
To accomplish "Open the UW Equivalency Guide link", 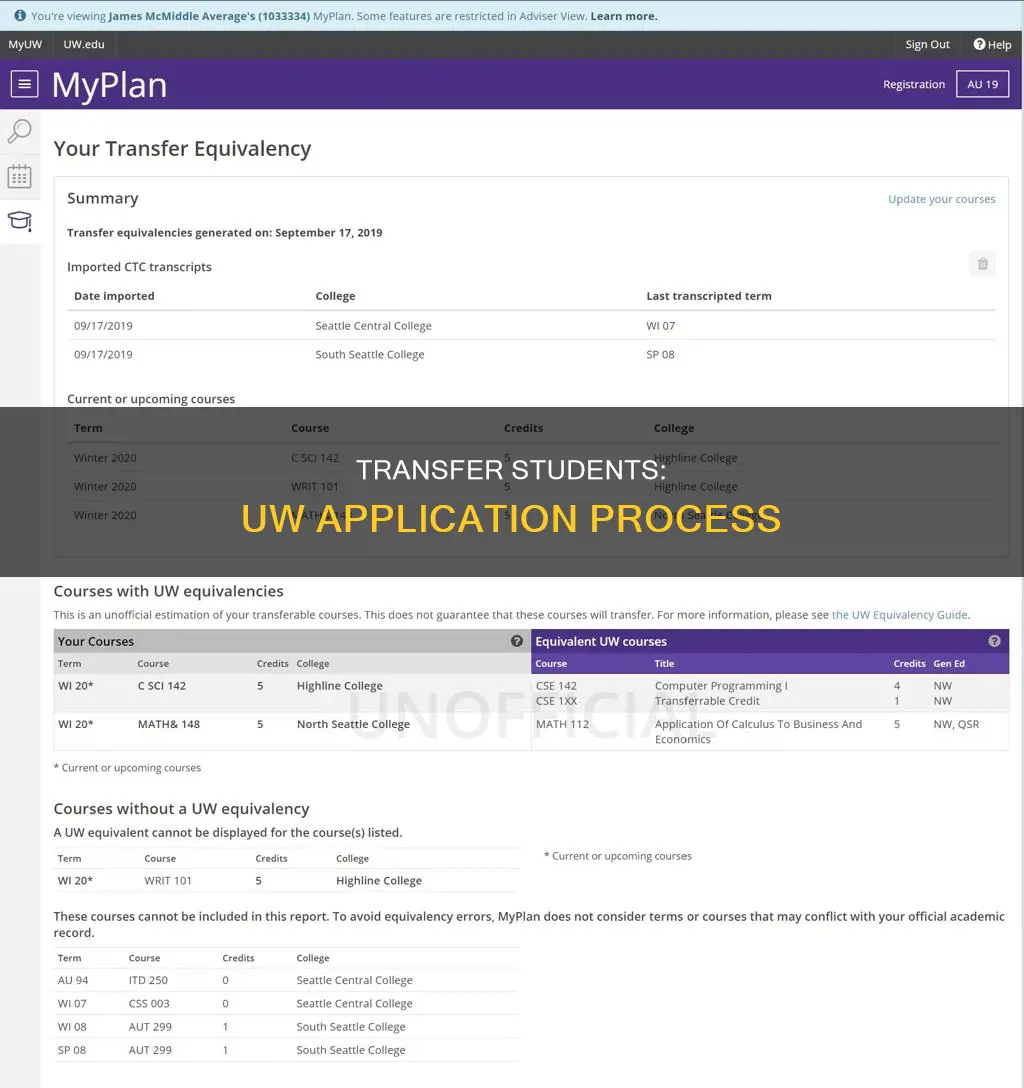I will tap(899, 615).
